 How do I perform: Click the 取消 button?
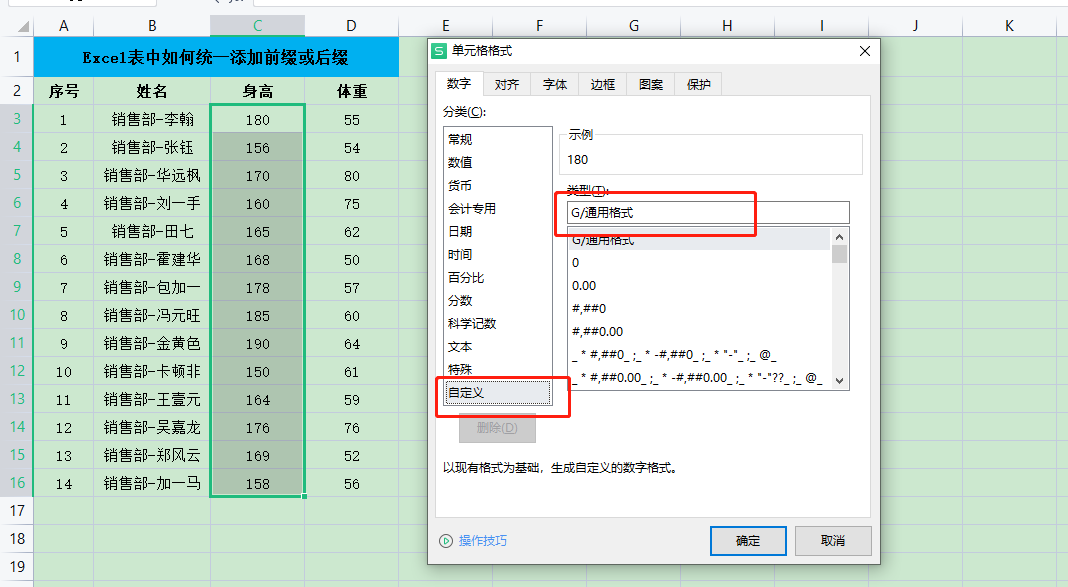tap(833, 541)
